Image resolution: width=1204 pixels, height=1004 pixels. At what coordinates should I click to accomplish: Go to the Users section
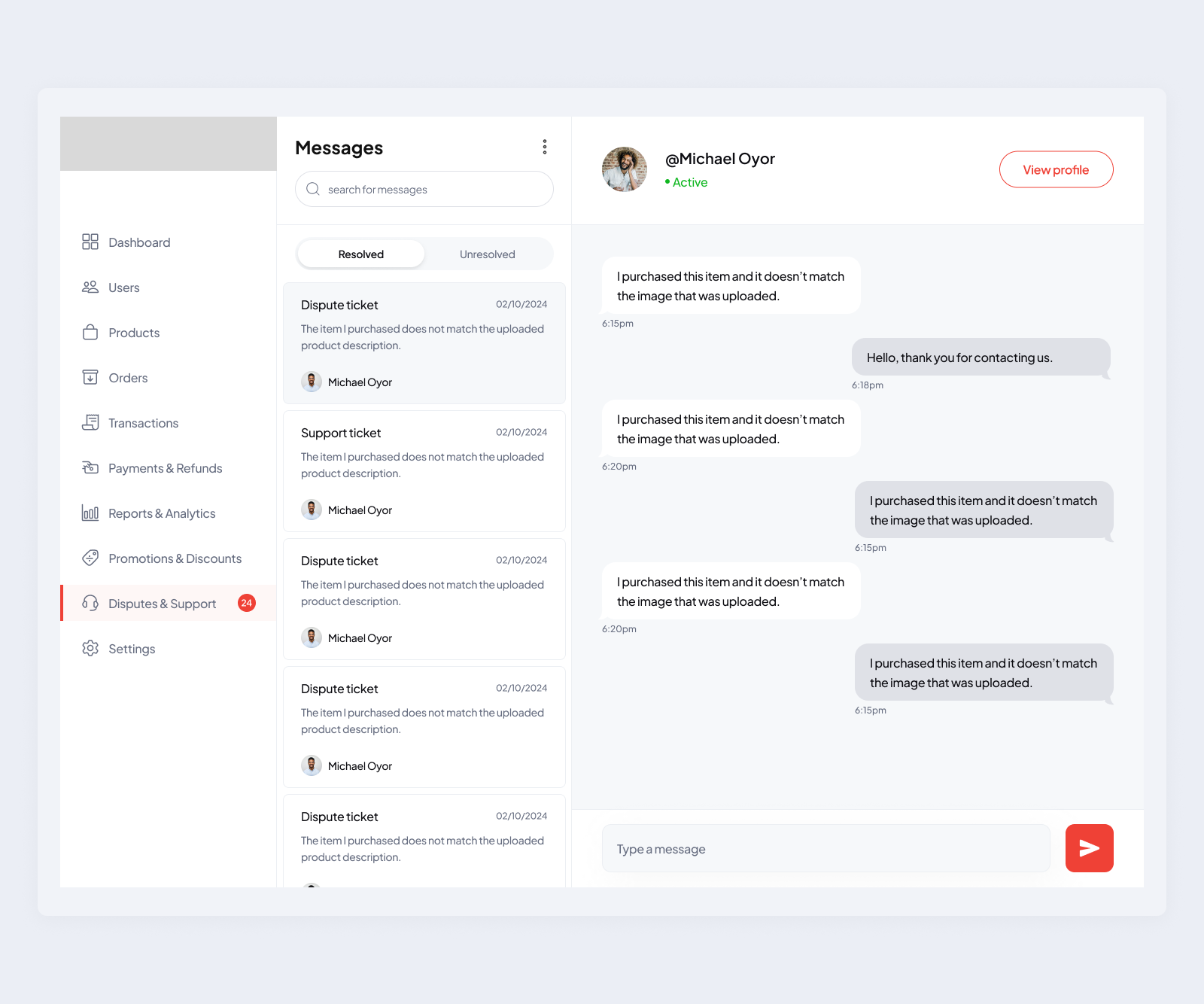169,288
